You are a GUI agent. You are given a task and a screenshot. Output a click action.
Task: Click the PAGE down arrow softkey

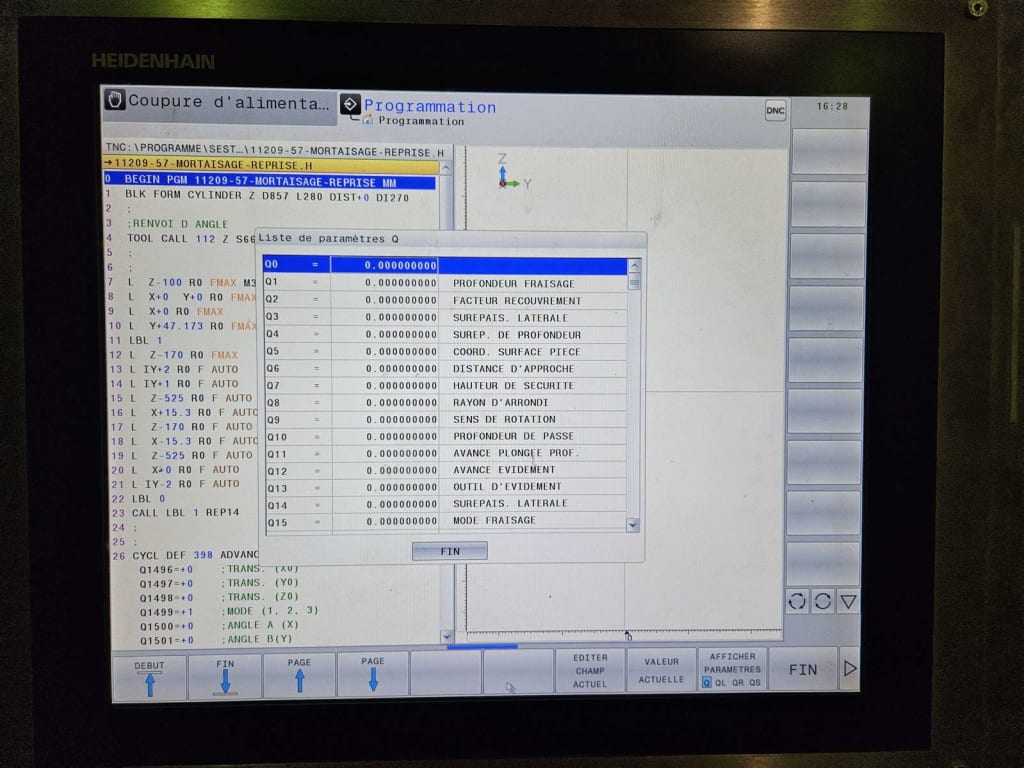pyautogui.click(x=372, y=675)
